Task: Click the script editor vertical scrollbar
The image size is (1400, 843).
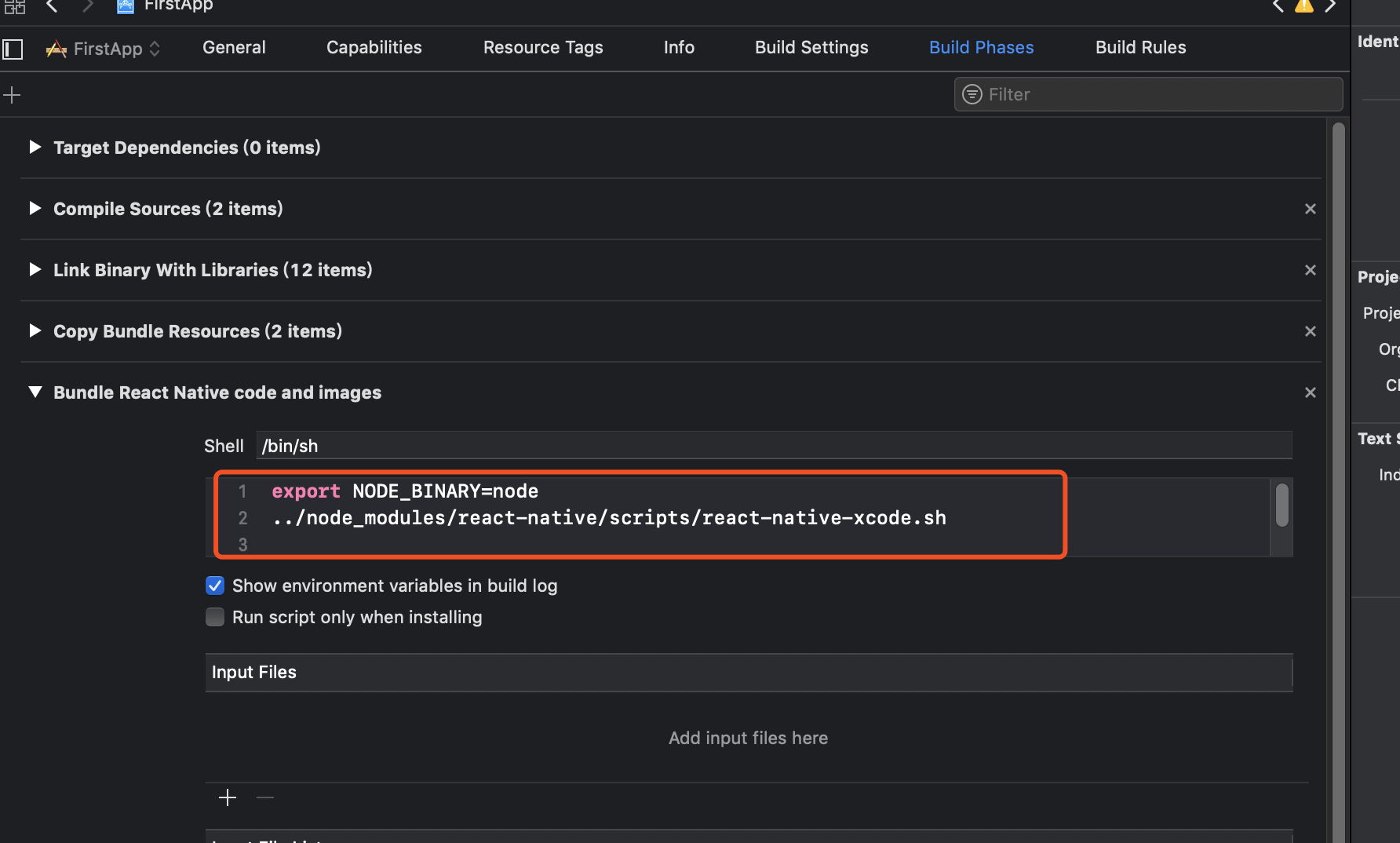Action: coord(1282,505)
